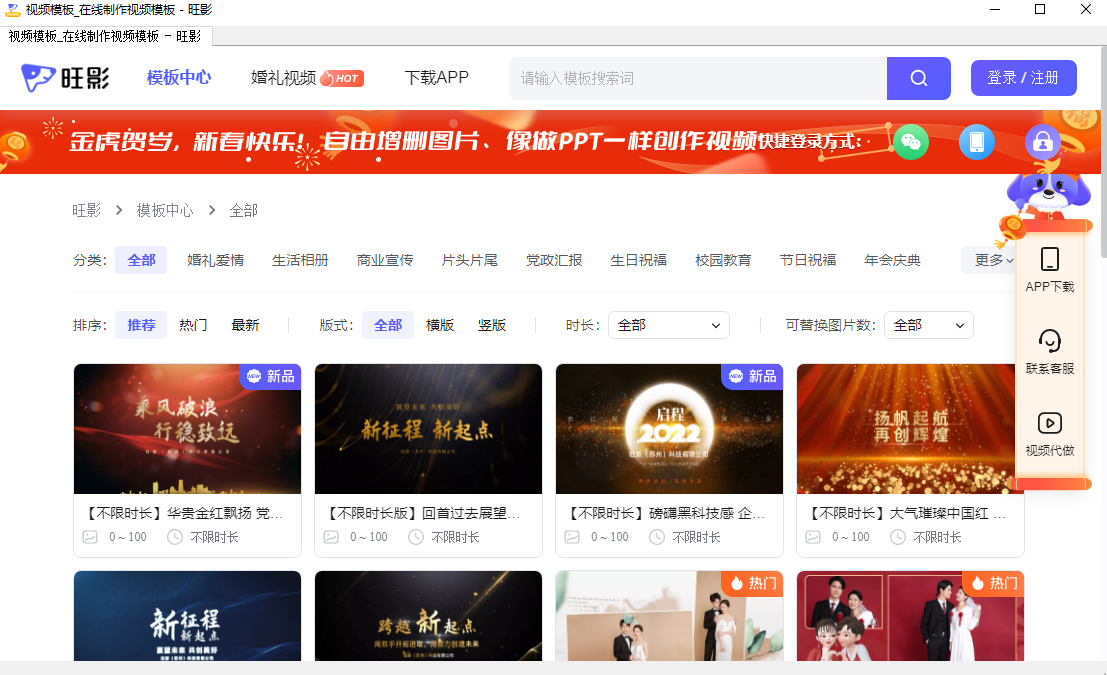
Task: Switch to the 婚礼视频 menu item
Action: click(x=283, y=77)
